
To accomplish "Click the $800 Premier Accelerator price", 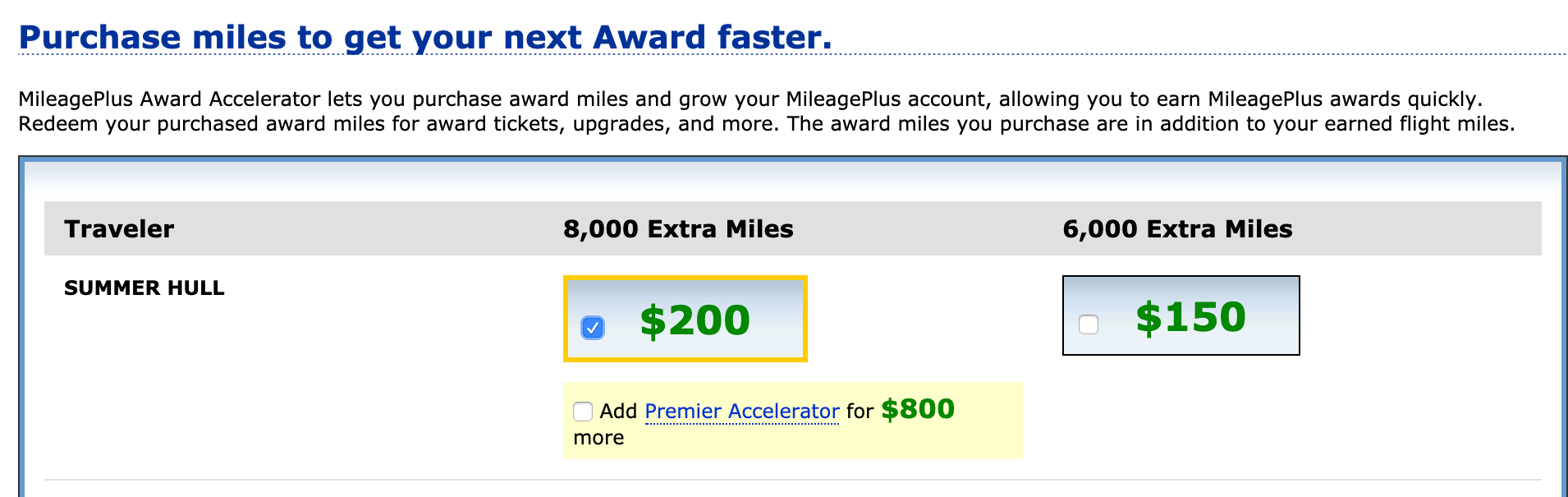I will (x=917, y=409).
